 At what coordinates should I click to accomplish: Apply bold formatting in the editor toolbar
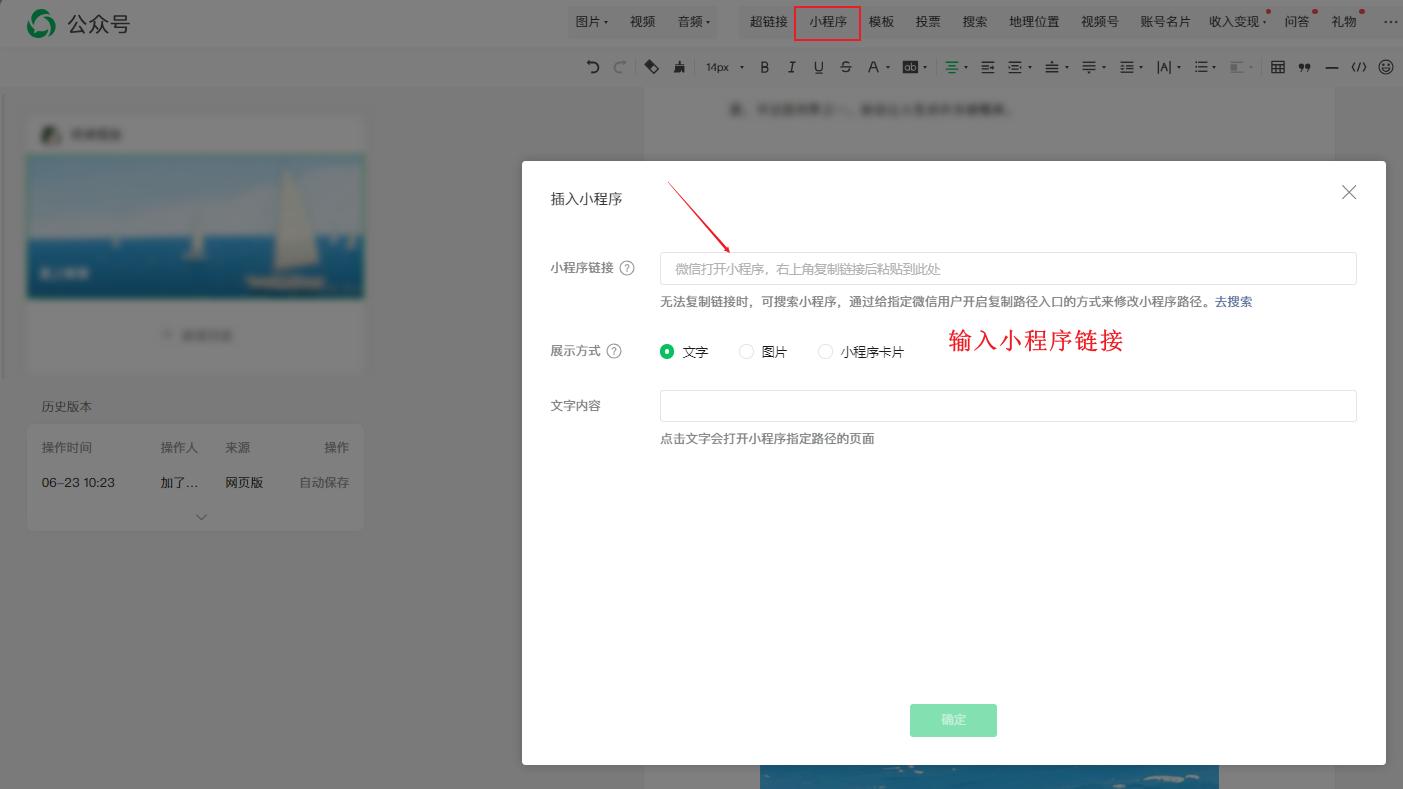pos(764,67)
